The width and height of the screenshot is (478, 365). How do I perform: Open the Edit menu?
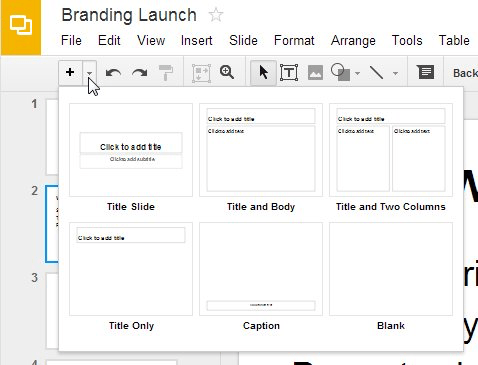click(109, 41)
